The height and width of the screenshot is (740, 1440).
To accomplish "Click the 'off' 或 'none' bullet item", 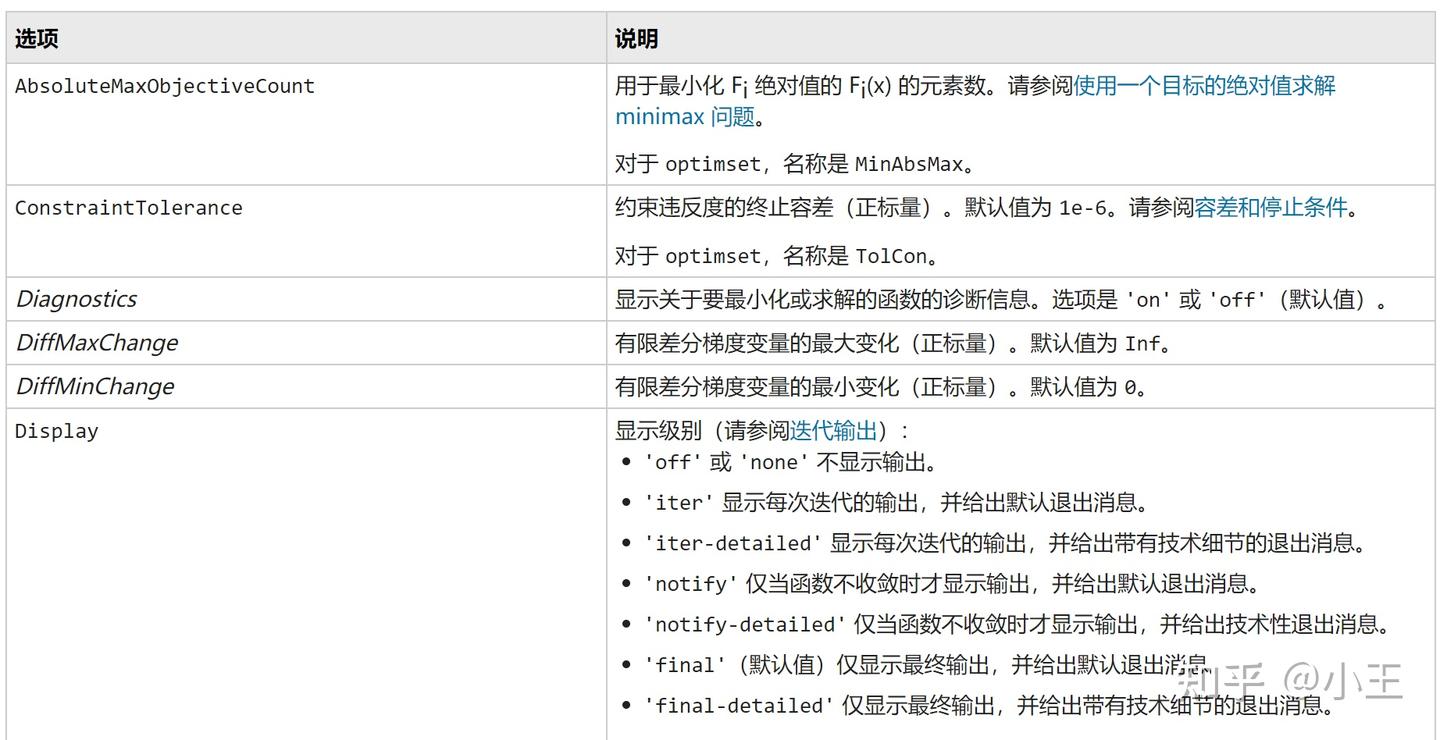I will pyautogui.click(x=789, y=463).
